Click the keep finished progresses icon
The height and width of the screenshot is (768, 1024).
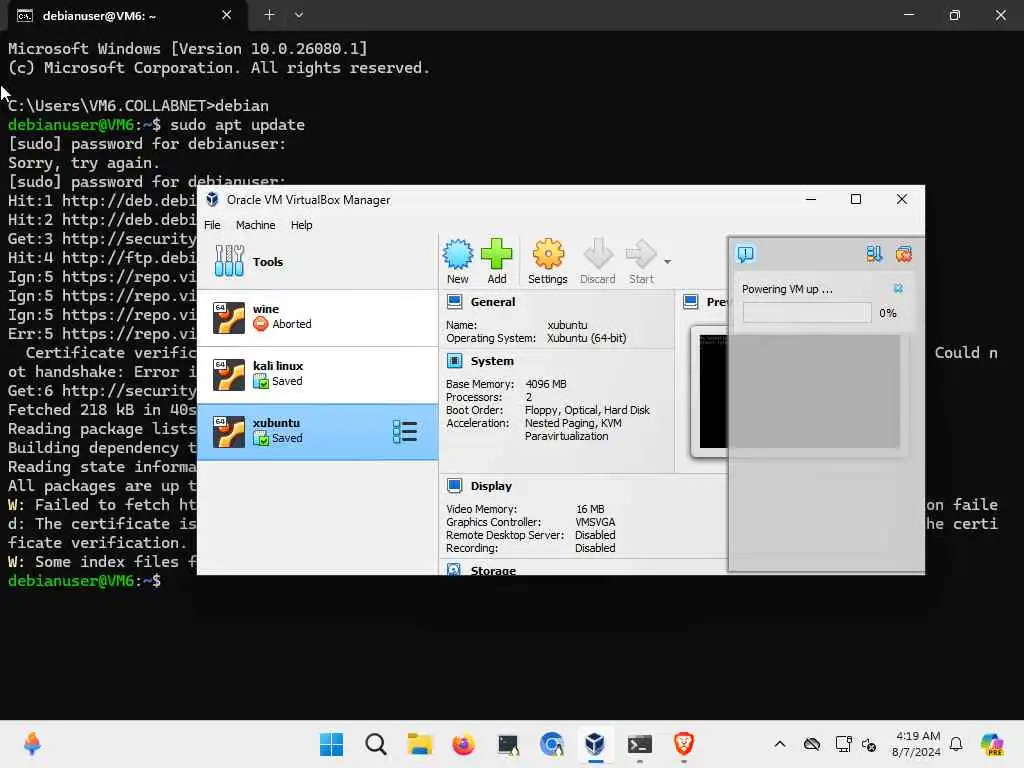(x=874, y=254)
